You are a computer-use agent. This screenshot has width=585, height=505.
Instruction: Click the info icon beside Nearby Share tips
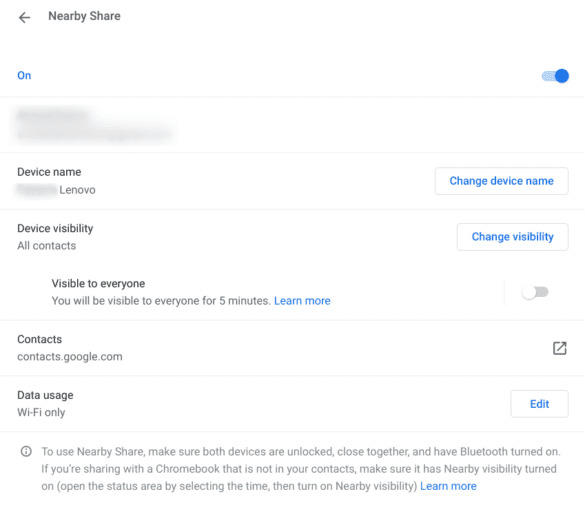coord(26,451)
